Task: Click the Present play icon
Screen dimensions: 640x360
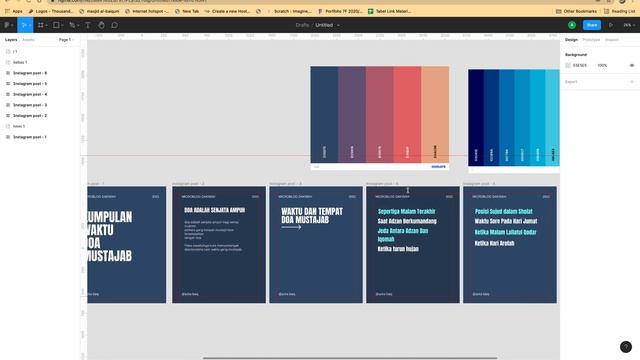Action: point(611,25)
